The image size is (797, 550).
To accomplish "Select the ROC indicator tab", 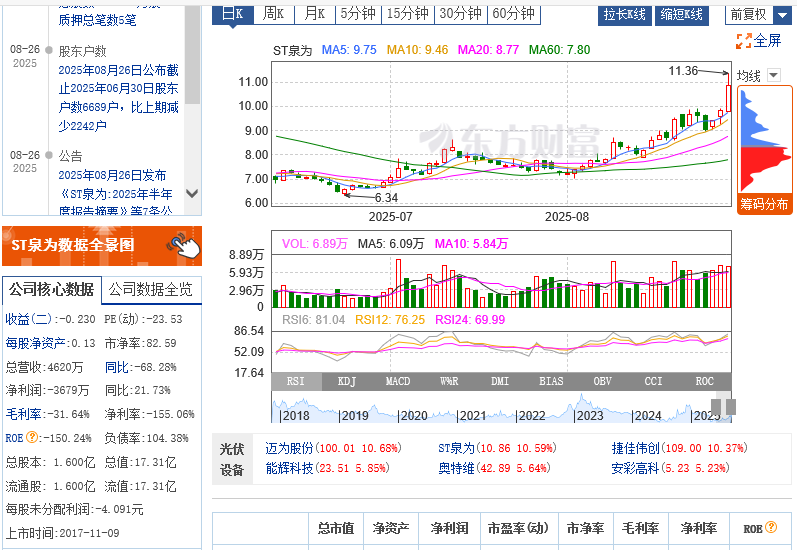I will (705, 381).
